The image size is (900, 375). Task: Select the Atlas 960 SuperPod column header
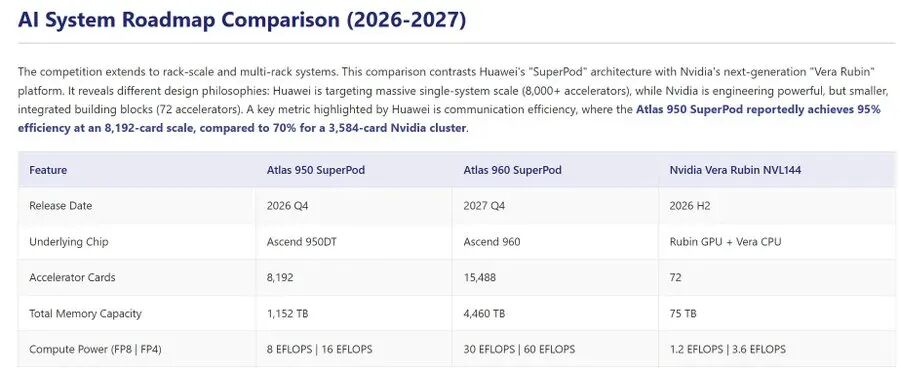(513, 170)
